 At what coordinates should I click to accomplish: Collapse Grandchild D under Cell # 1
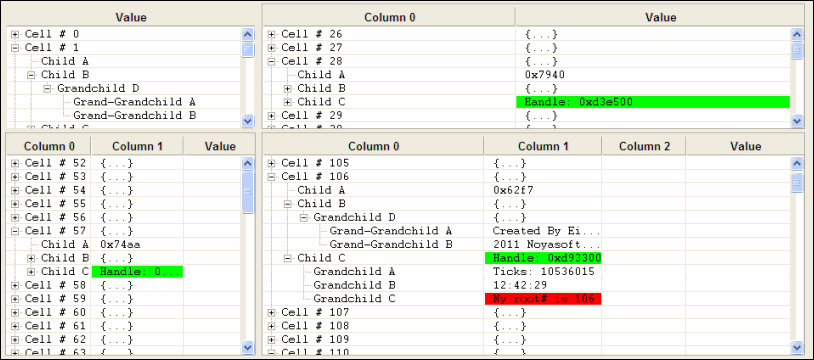[x=47, y=88]
